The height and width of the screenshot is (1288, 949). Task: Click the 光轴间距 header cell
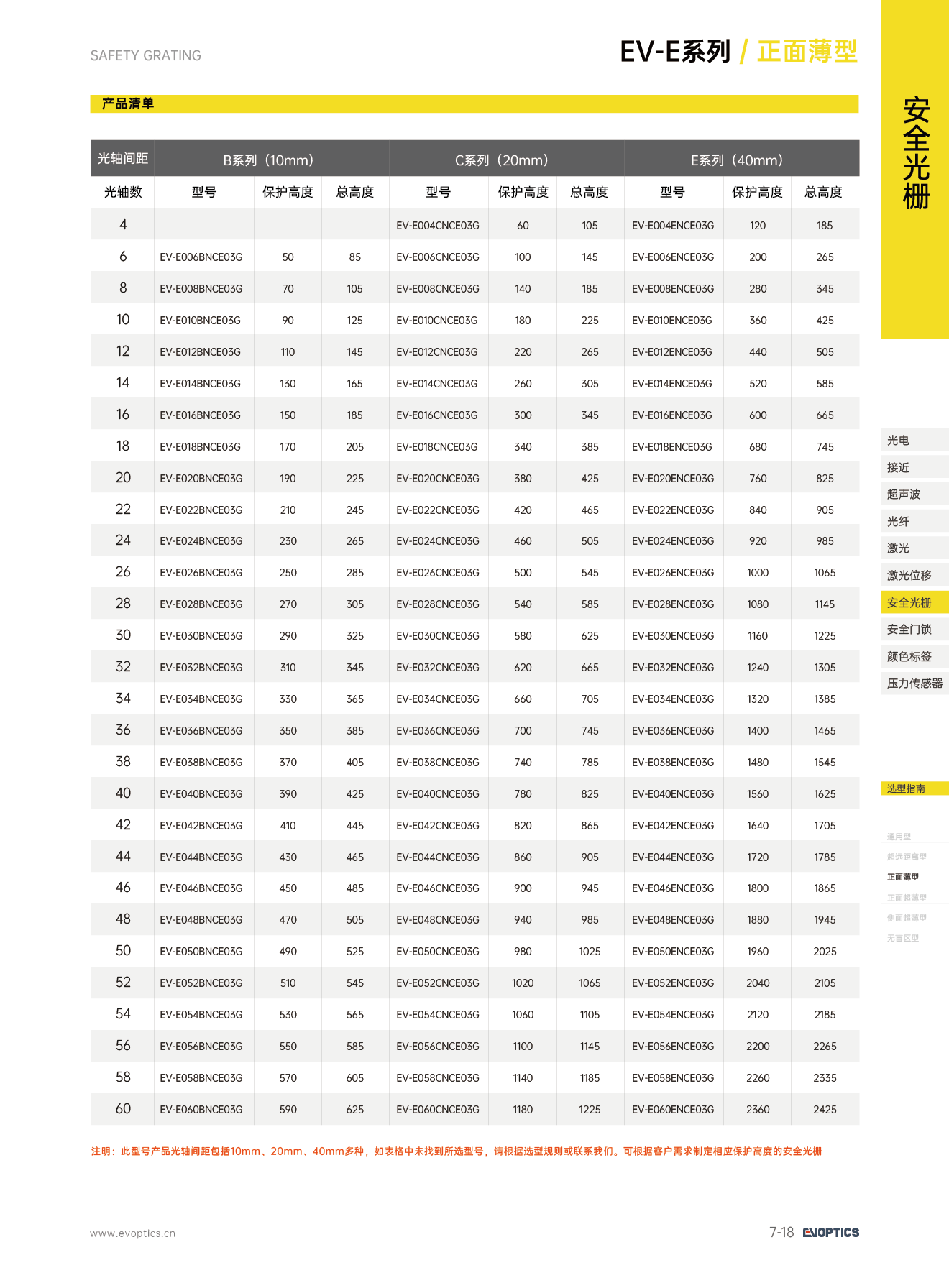point(123,158)
